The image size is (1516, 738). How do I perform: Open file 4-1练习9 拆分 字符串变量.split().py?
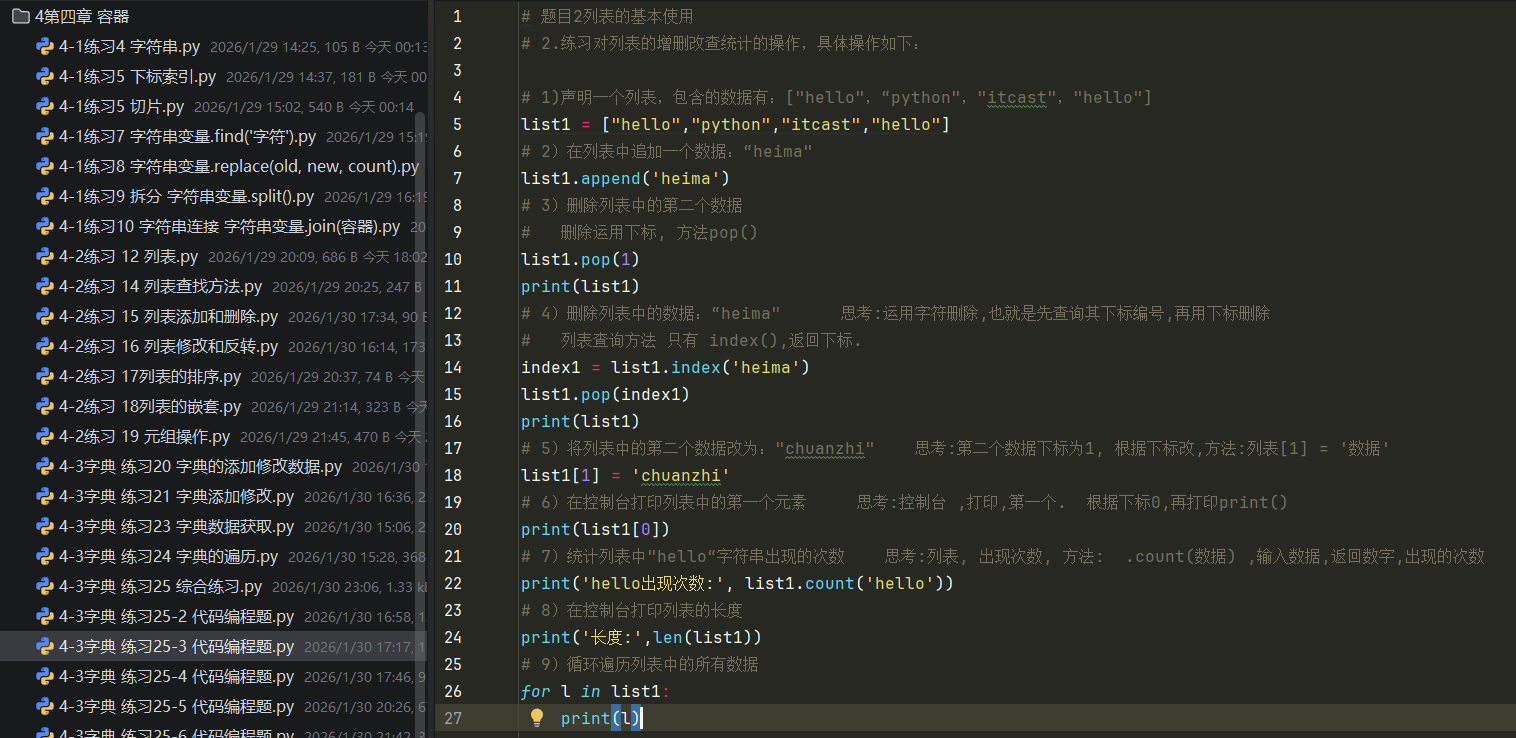(186, 196)
